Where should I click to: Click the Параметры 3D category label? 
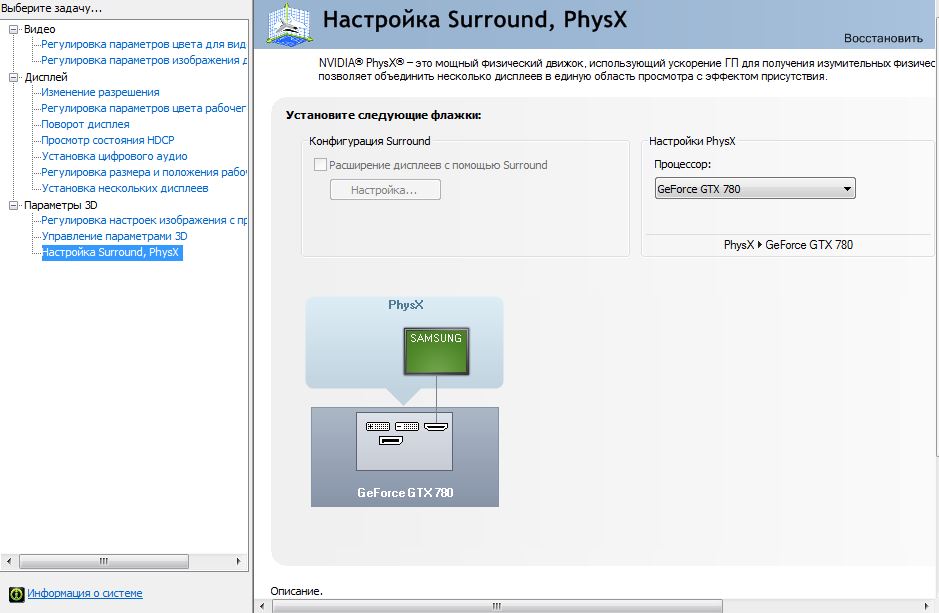[60, 205]
